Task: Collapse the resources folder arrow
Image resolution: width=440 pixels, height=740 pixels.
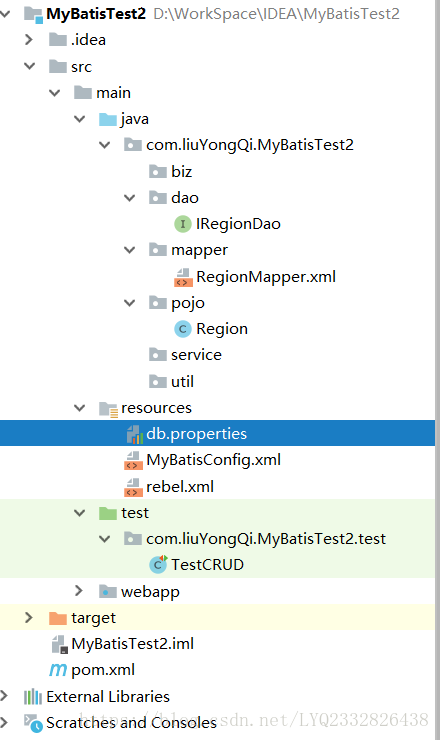Action: pyautogui.click(x=80, y=408)
